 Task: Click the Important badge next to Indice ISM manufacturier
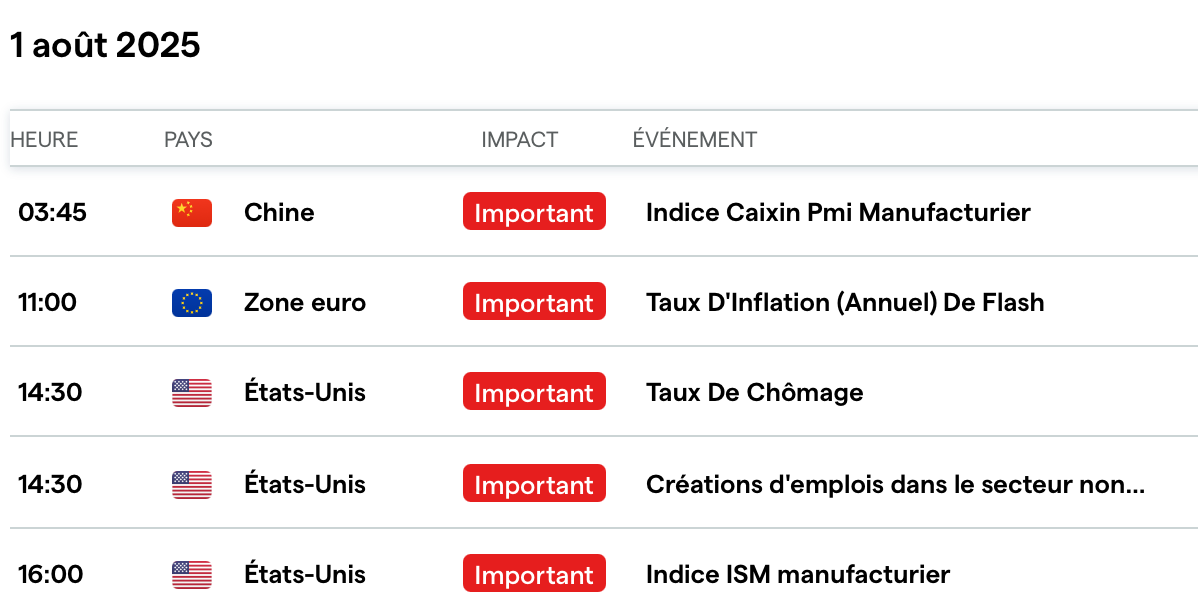[534, 575]
